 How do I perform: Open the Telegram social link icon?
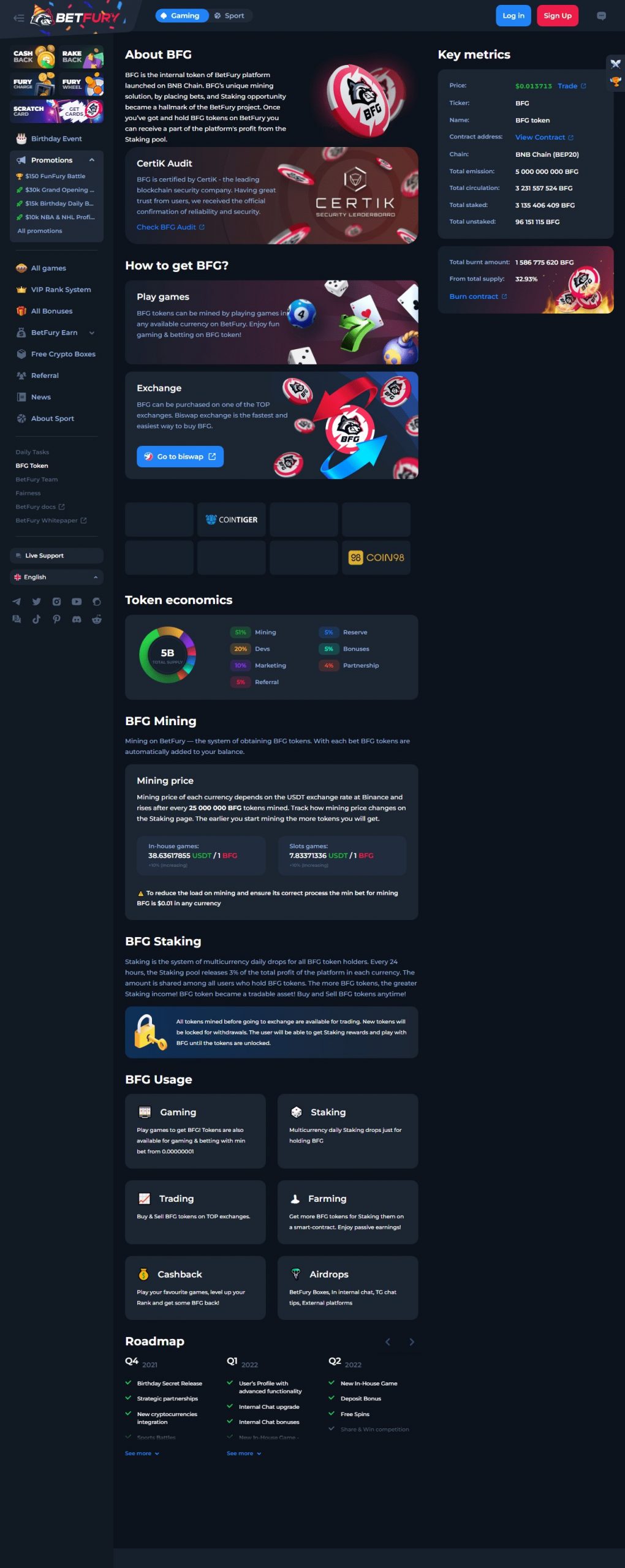(17, 601)
